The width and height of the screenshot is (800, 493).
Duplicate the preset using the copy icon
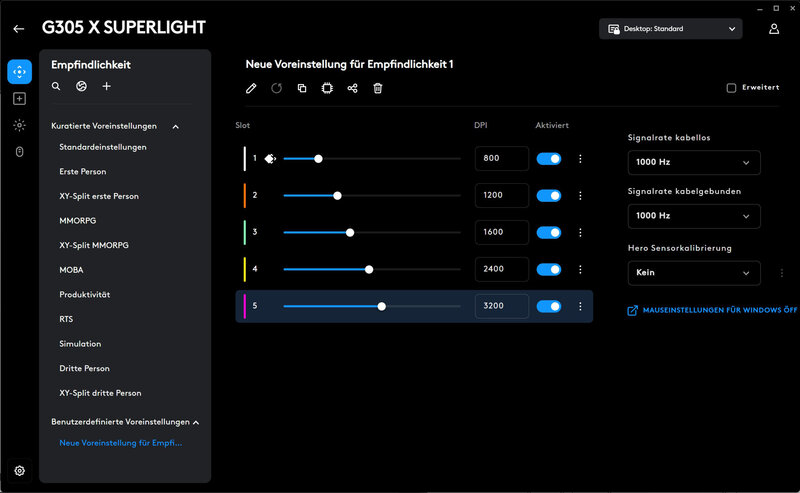tap(302, 88)
